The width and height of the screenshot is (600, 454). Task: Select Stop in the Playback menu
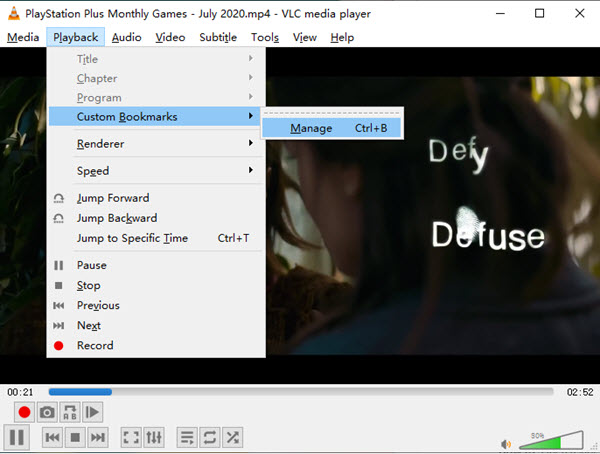point(156,285)
